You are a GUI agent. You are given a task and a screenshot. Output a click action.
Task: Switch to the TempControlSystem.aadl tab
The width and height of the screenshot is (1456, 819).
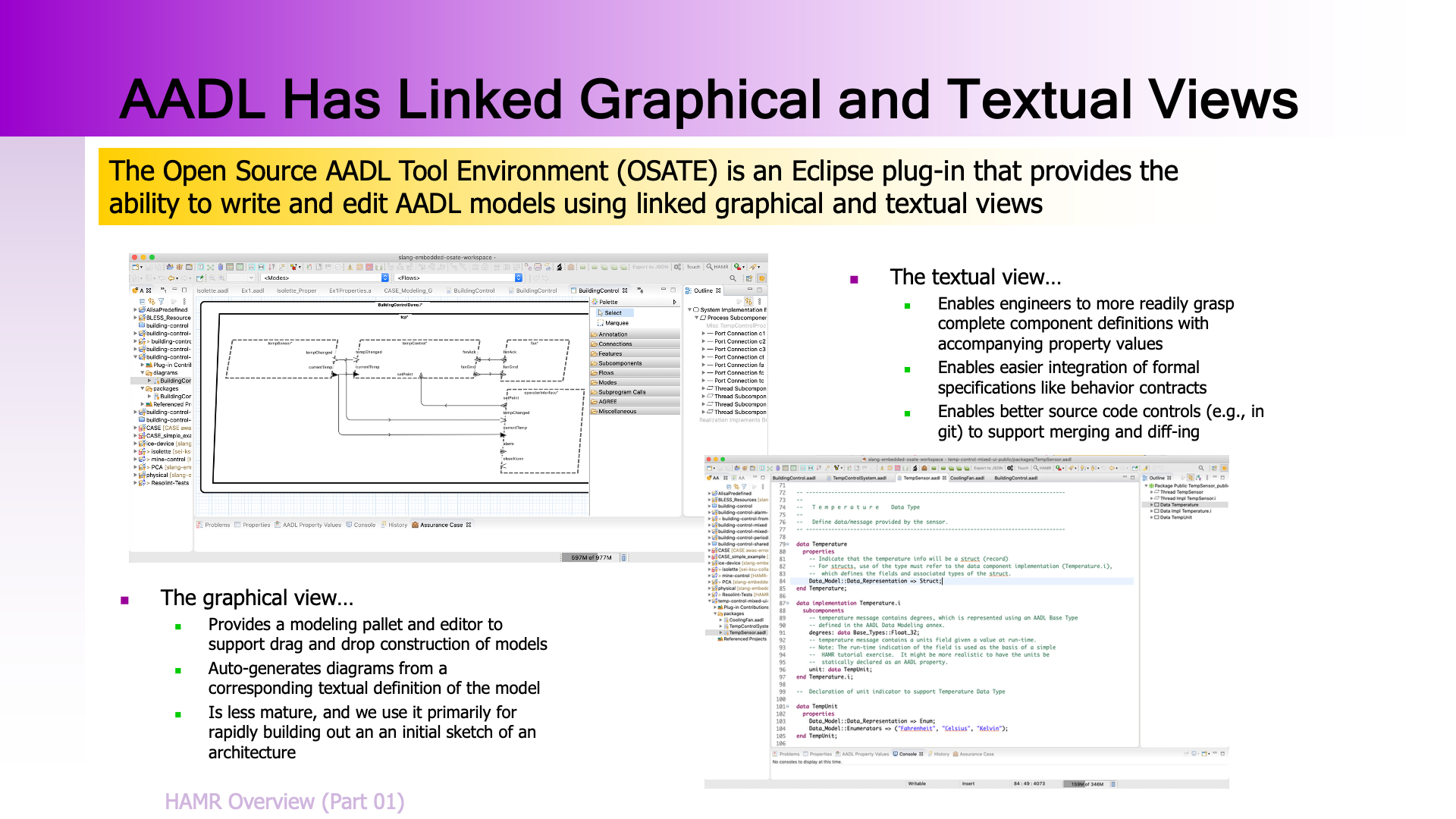(x=858, y=479)
